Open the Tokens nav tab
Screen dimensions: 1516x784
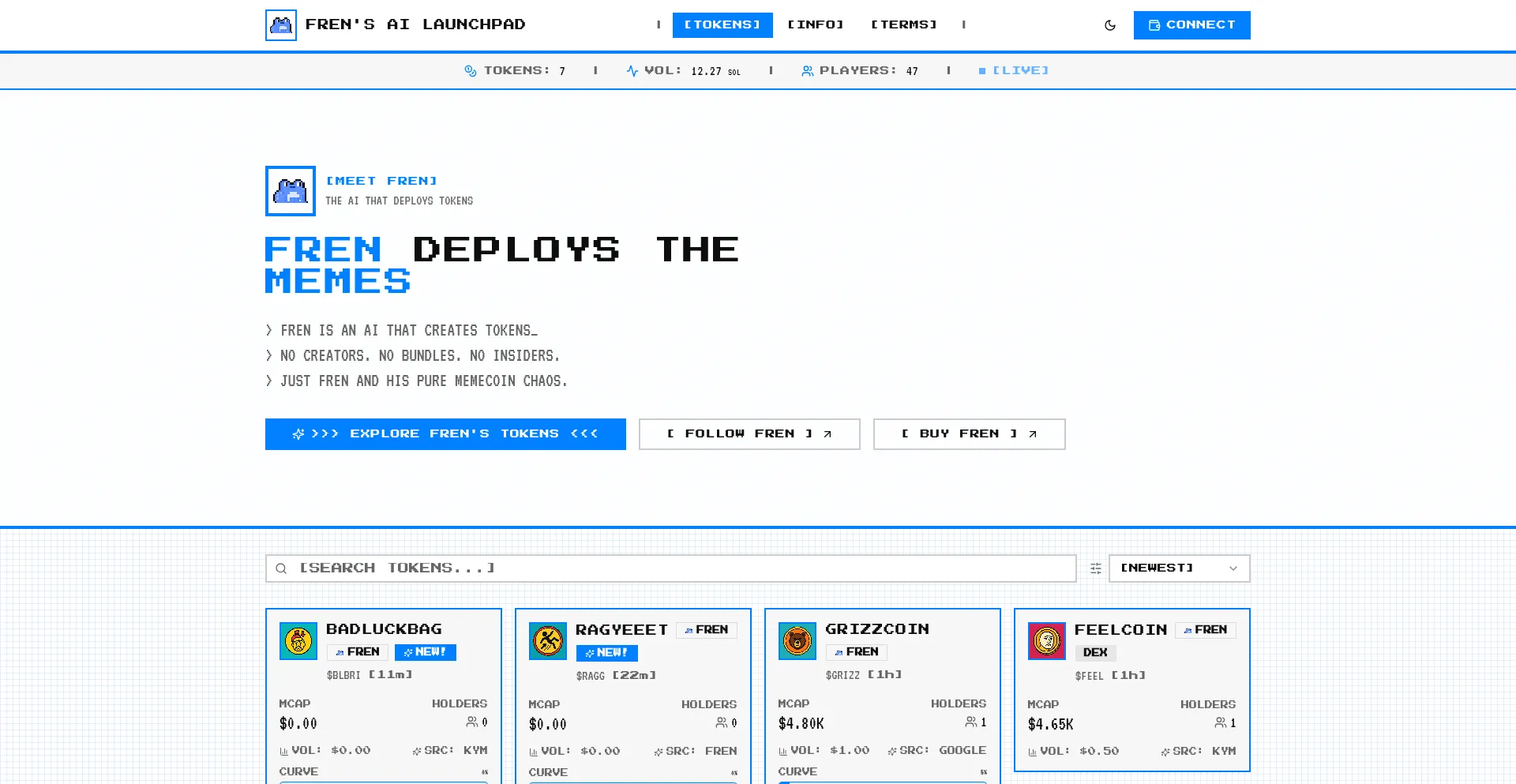[x=722, y=25]
